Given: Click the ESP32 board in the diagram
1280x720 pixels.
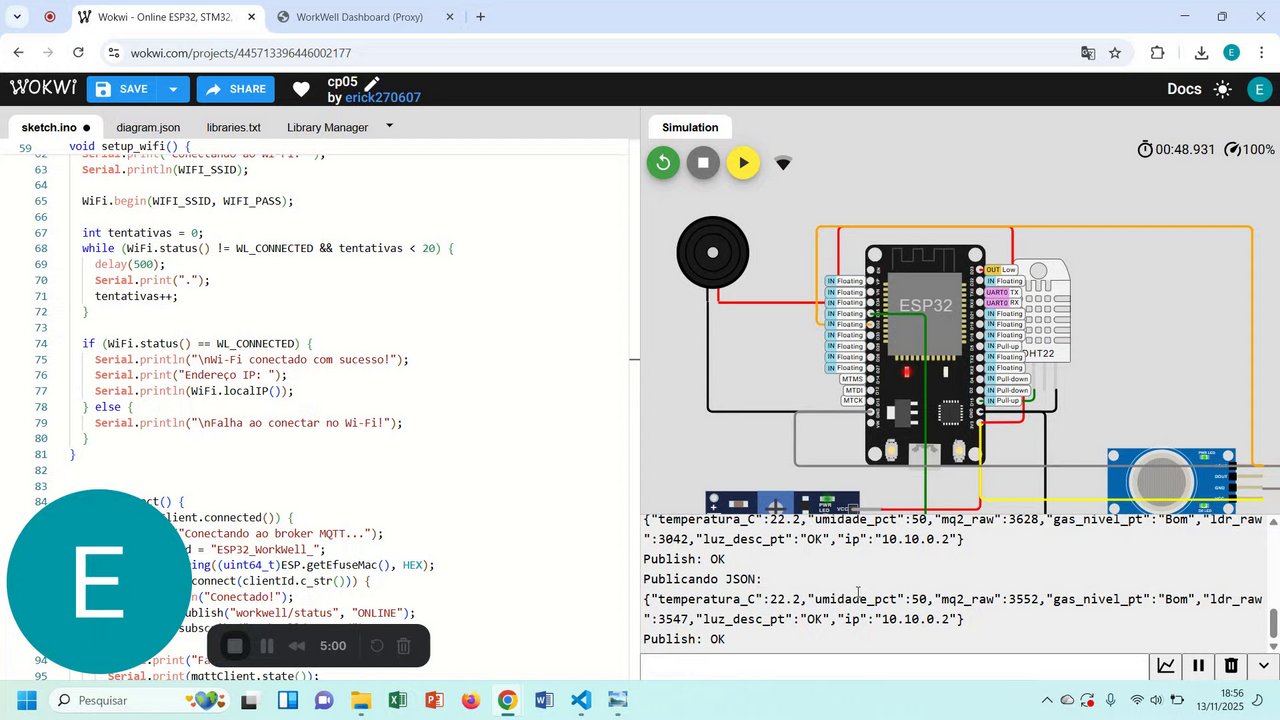Looking at the screenshot, I should (925, 355).
